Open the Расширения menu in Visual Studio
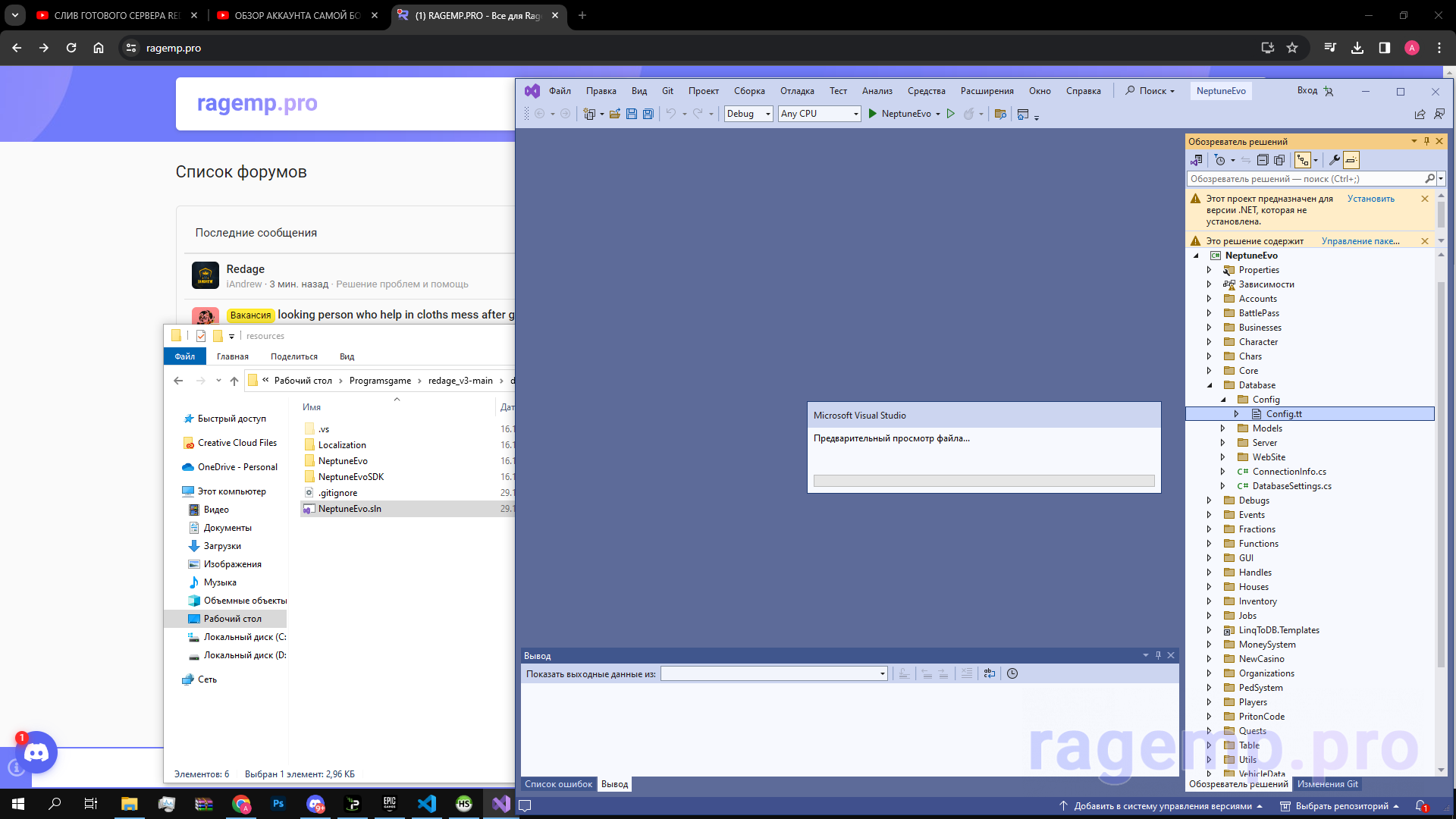The width and height of the screenshot is (1456, 819). click(987, 91)
